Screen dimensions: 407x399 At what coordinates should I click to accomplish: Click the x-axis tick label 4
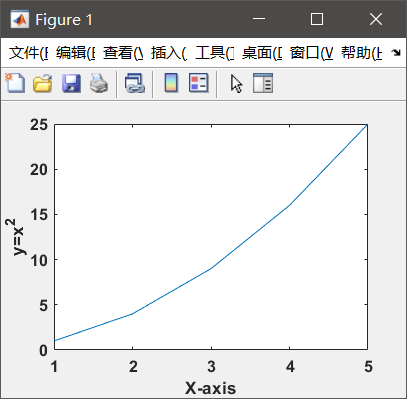pyautogui.click(x=290, y=367)
